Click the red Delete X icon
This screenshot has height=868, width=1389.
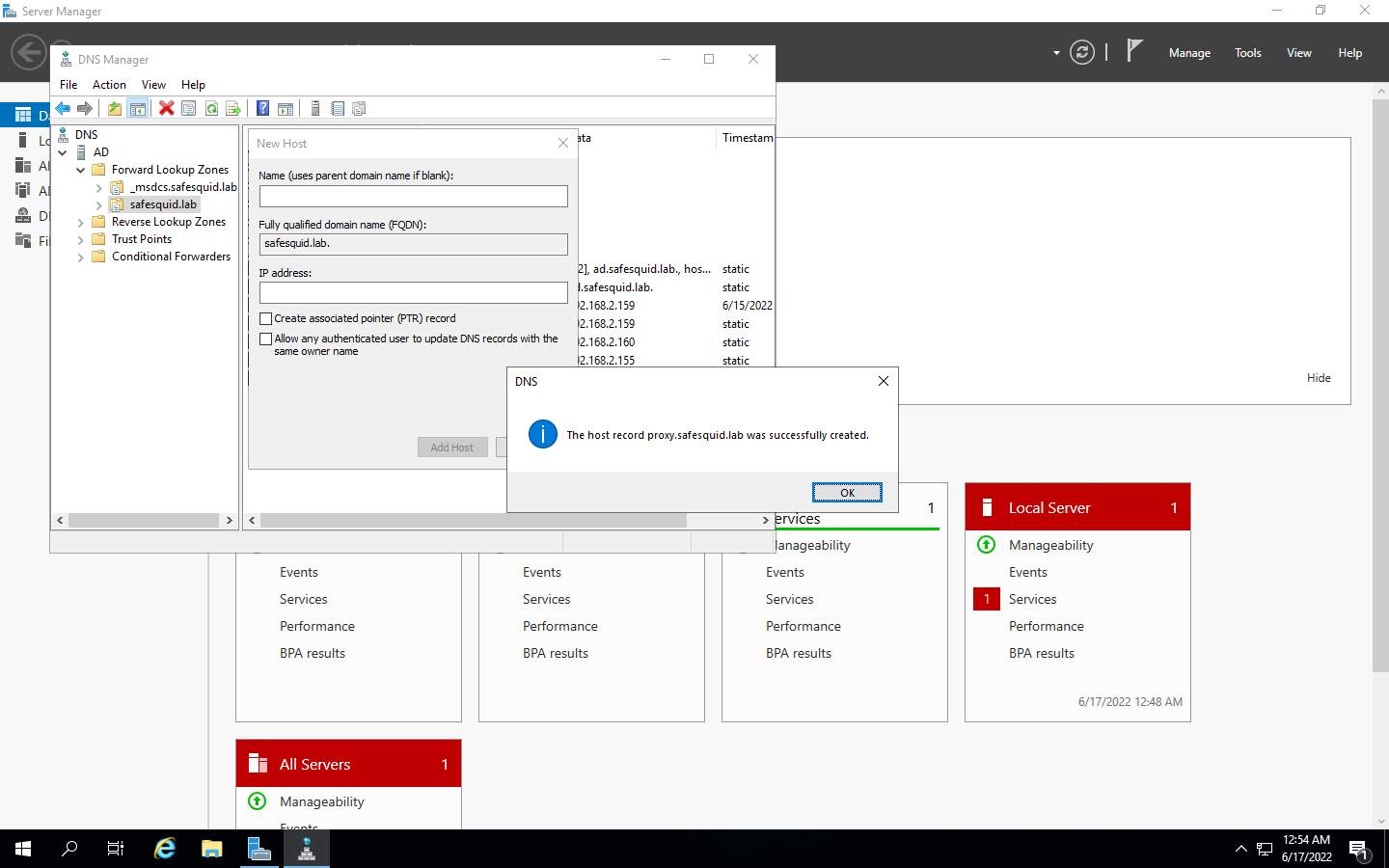pyautogui.click(x=166, y=108)
